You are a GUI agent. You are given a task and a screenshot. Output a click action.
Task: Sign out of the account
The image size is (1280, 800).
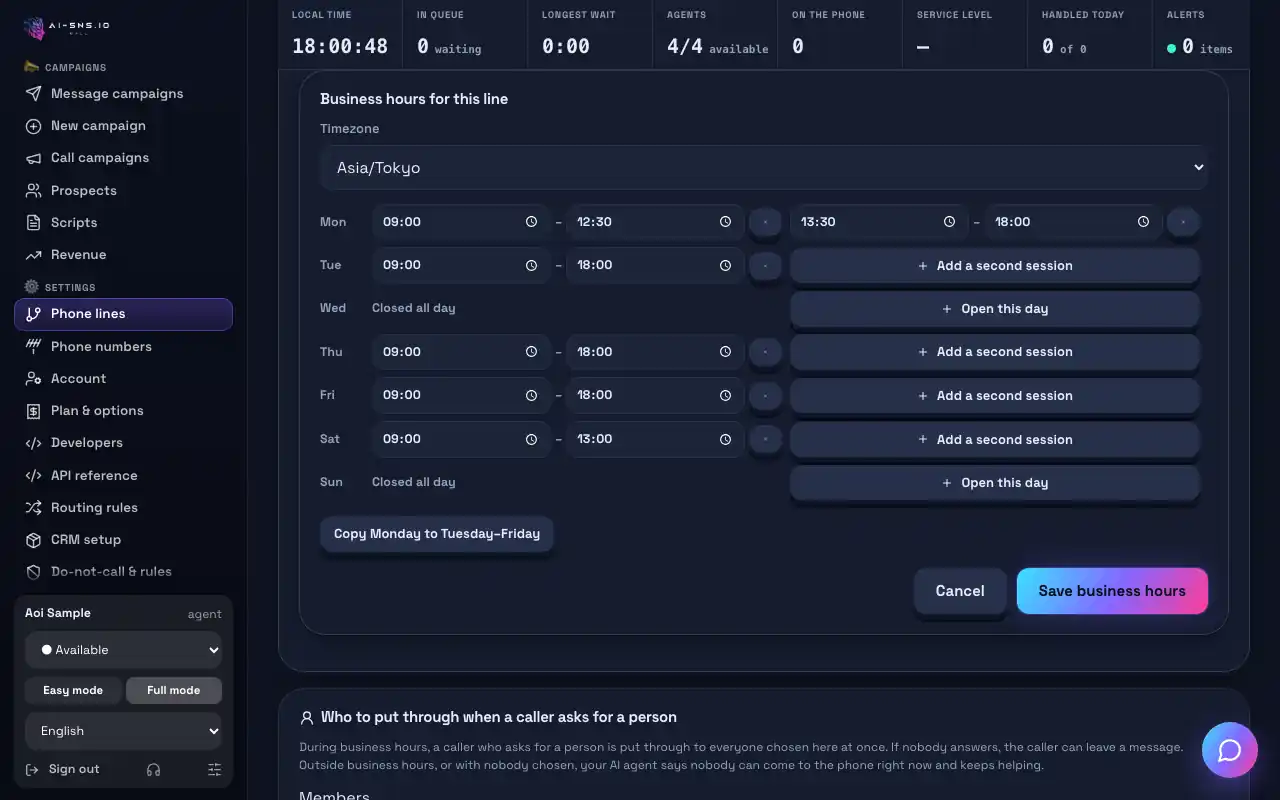(62, 769)
